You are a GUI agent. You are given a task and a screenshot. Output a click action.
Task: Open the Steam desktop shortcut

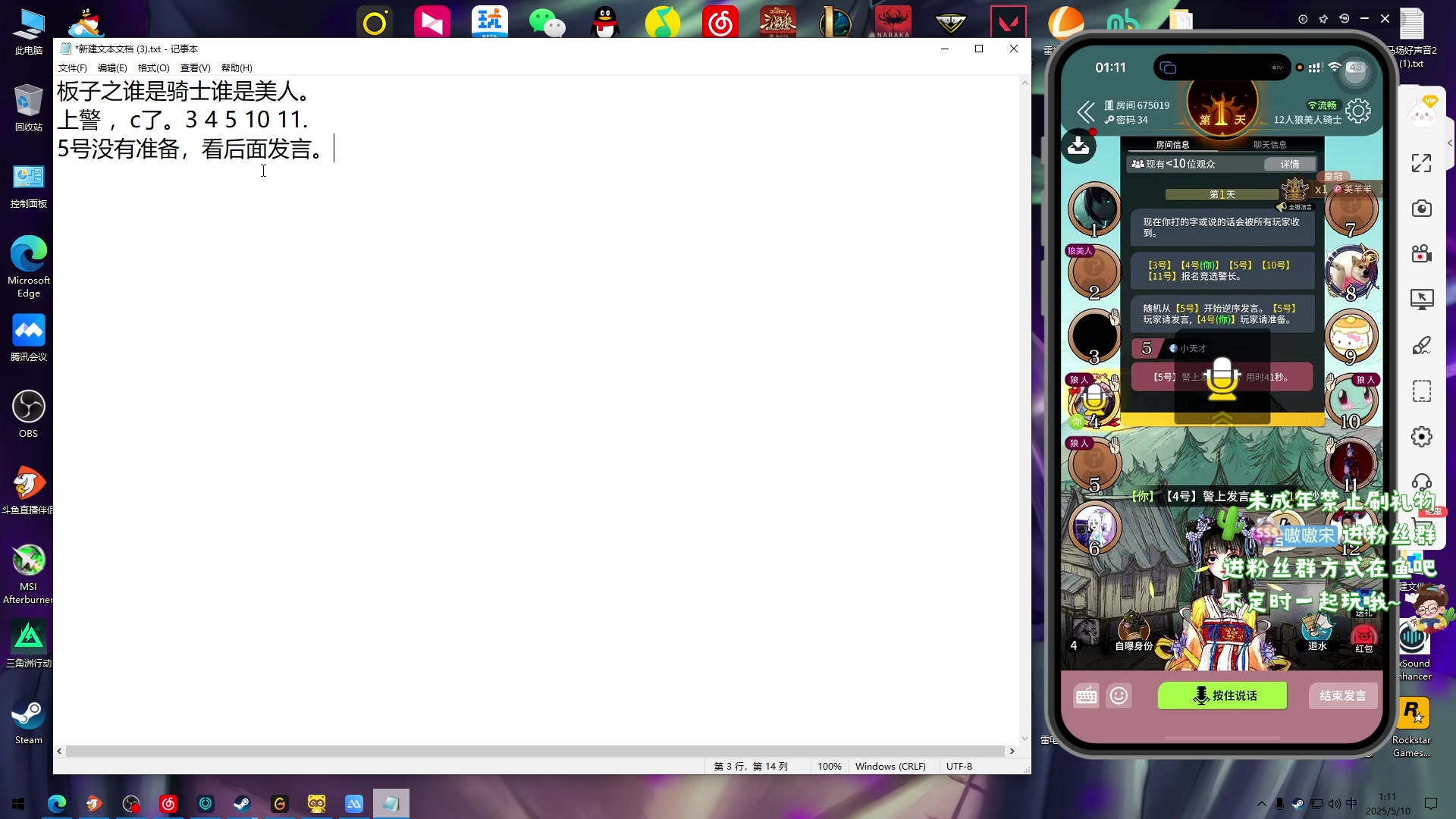(29, 720)
